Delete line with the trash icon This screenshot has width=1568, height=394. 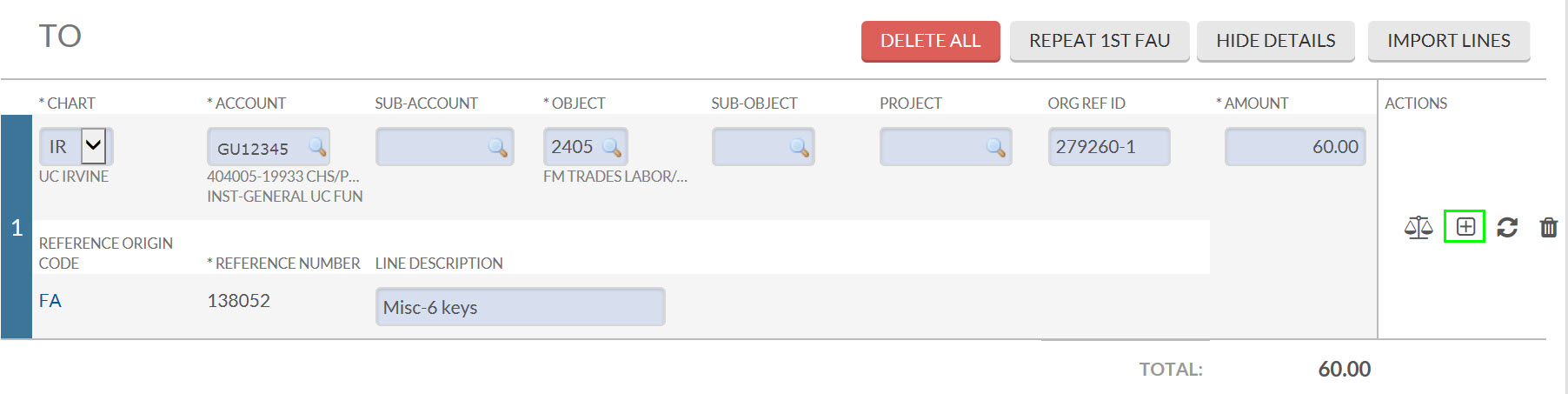pos(1548,227)
